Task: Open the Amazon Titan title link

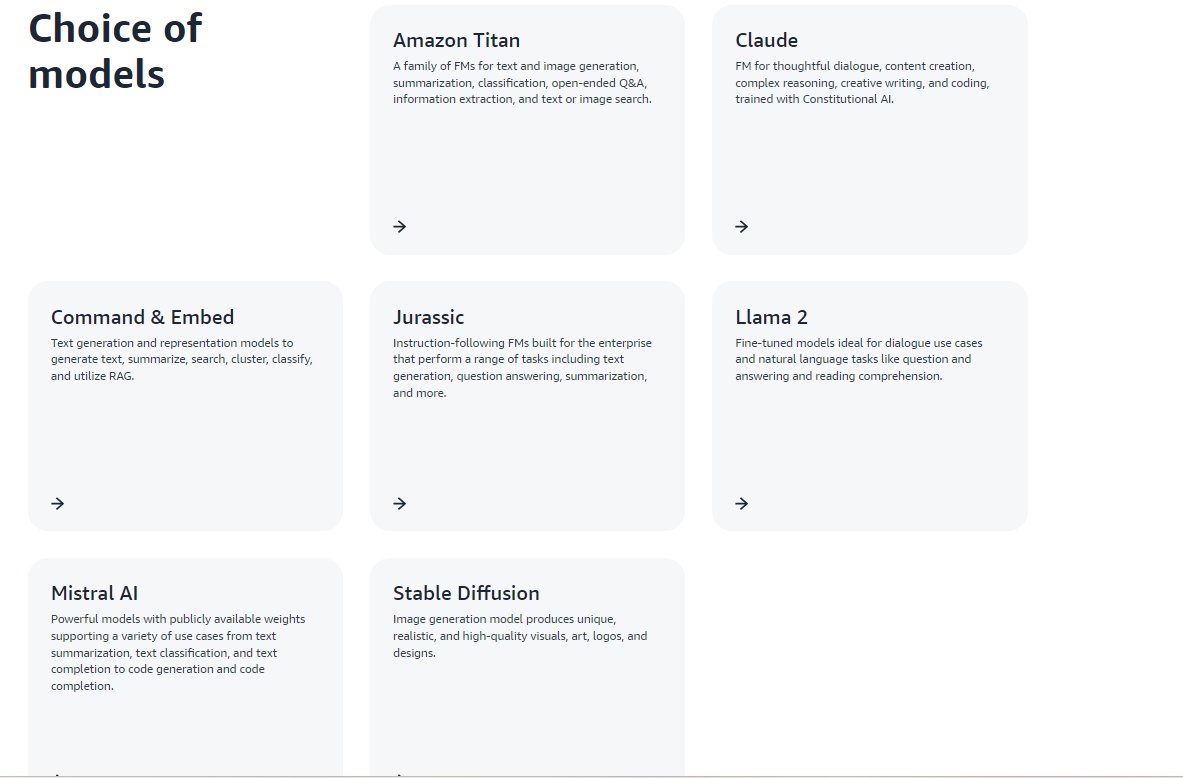Action: [456, 41]
